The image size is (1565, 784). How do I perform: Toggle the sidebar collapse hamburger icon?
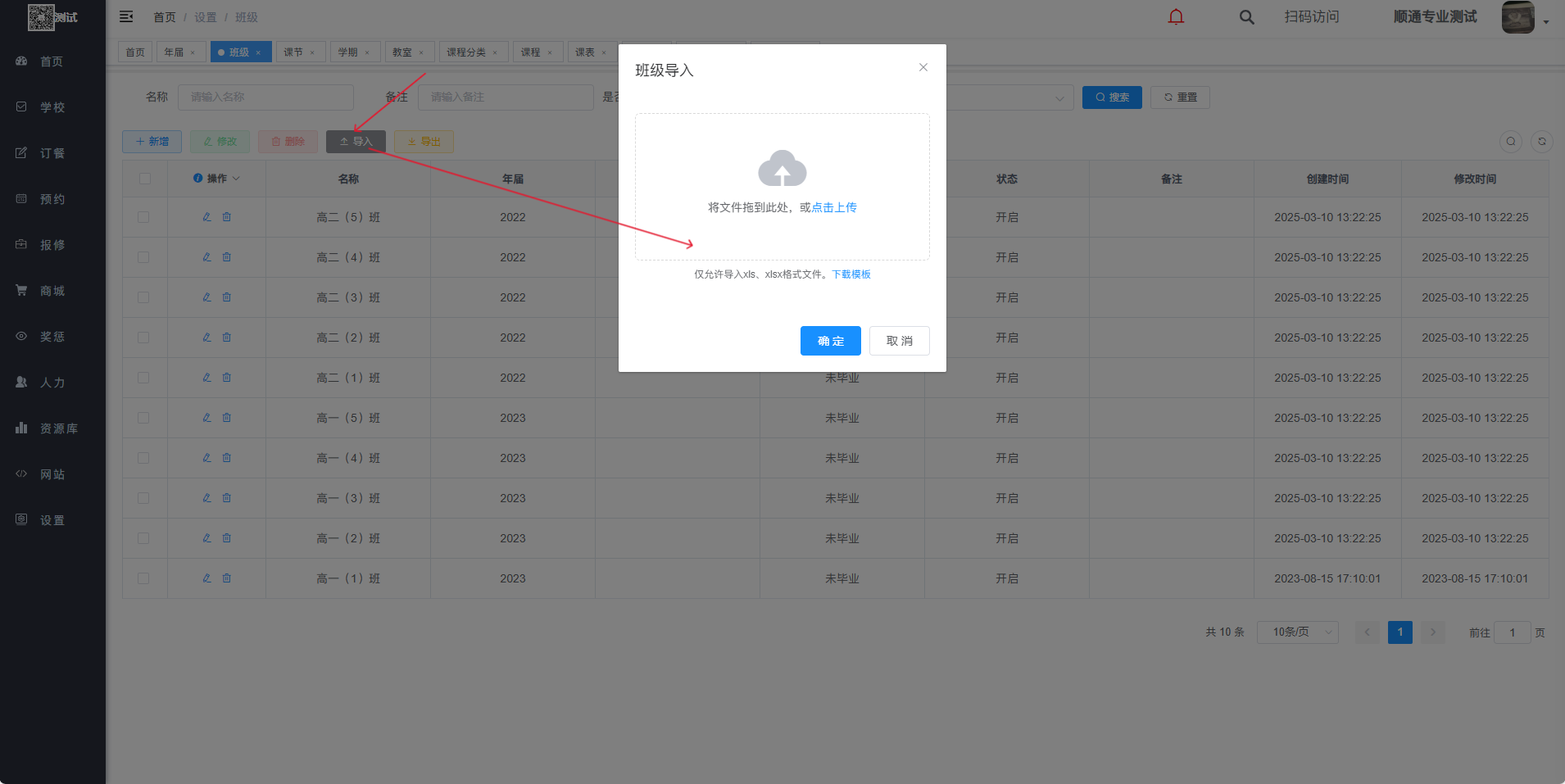pyautogui.click(x=126, y=16)
